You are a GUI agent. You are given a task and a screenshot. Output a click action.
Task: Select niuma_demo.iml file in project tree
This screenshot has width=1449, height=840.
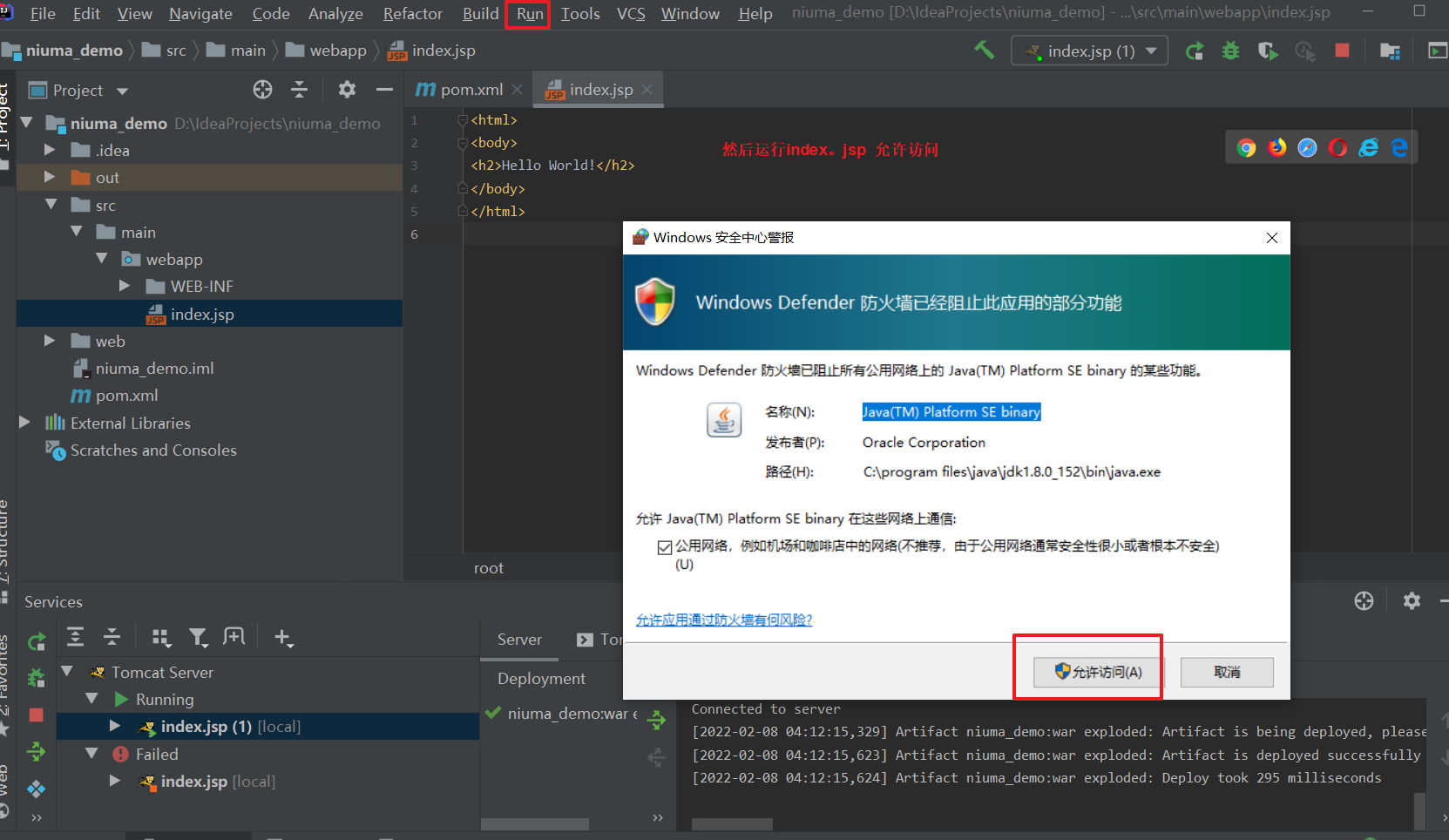(x=154, y=368)
